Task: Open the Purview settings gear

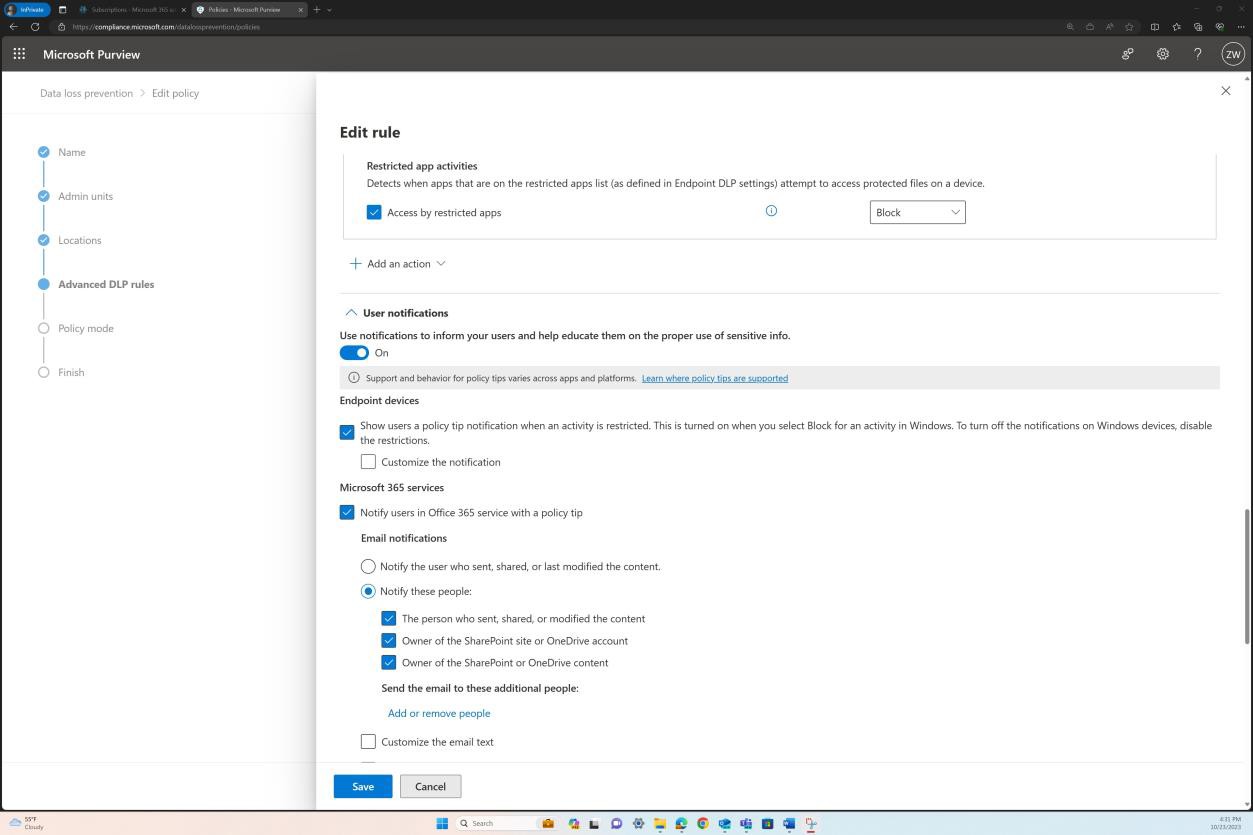Action: pyautogui.click(x=1162, y=54)
